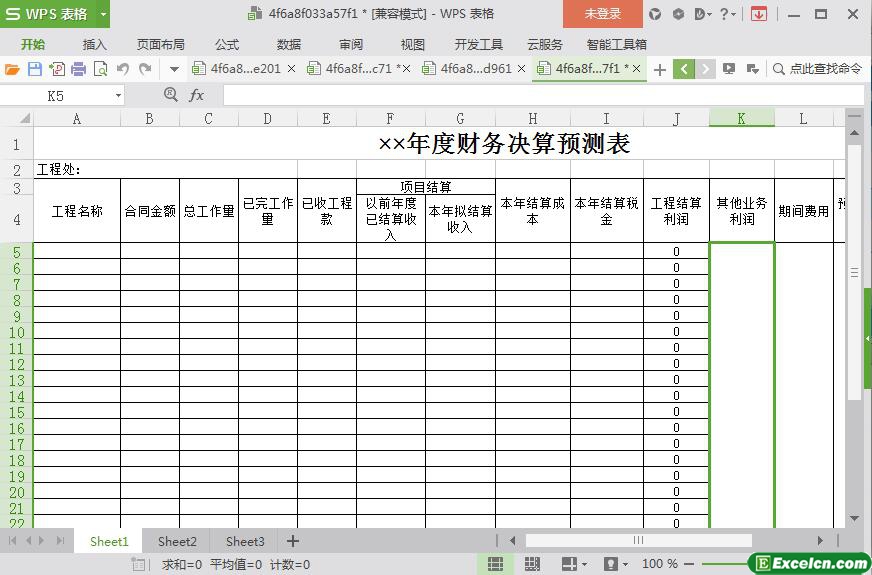Add a new sheet with plus button
This screenshot has width=872, height=575.
pos(293,541)
